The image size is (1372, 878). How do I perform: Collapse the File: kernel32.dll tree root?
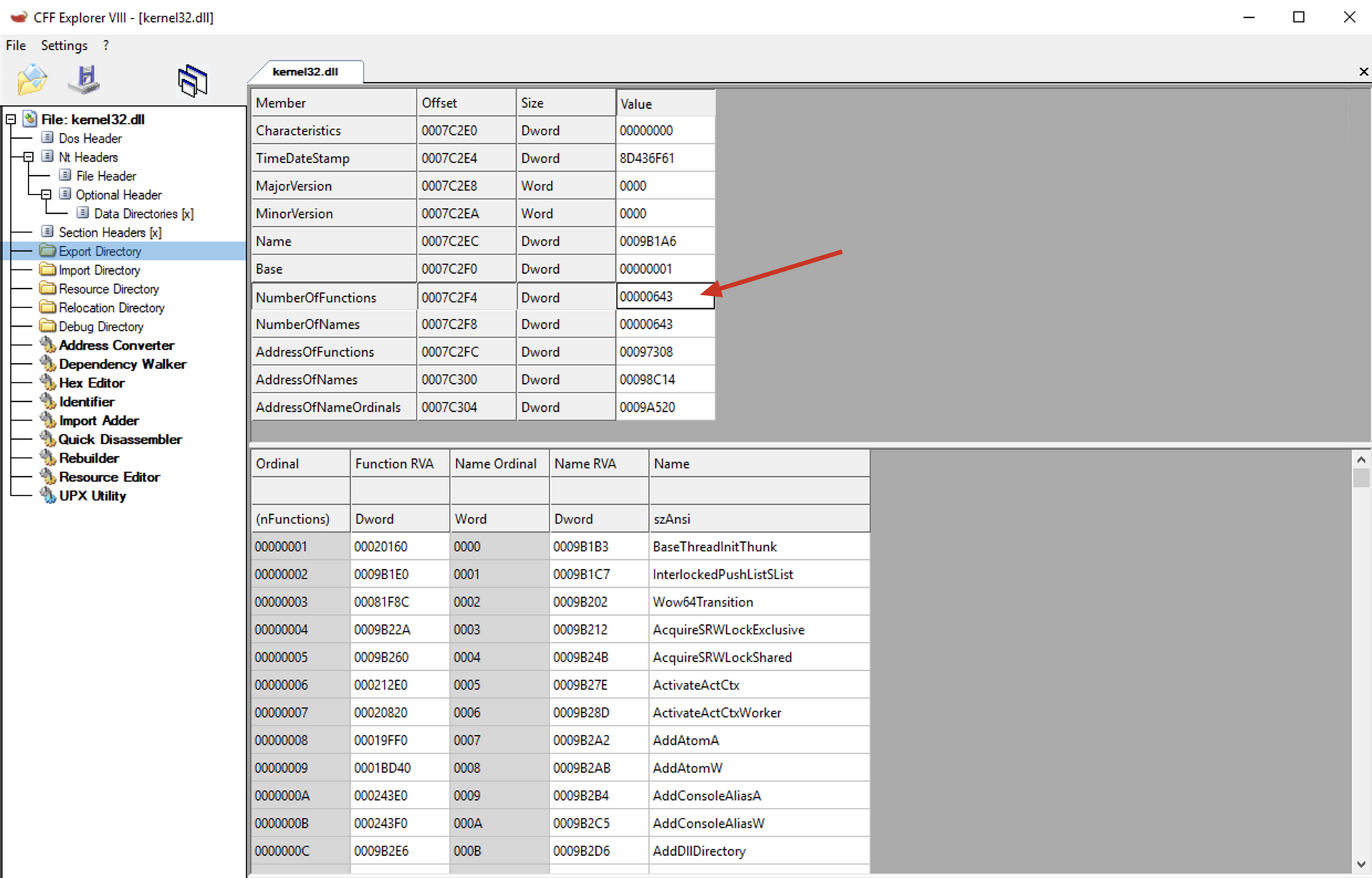[x=11, y=119]
